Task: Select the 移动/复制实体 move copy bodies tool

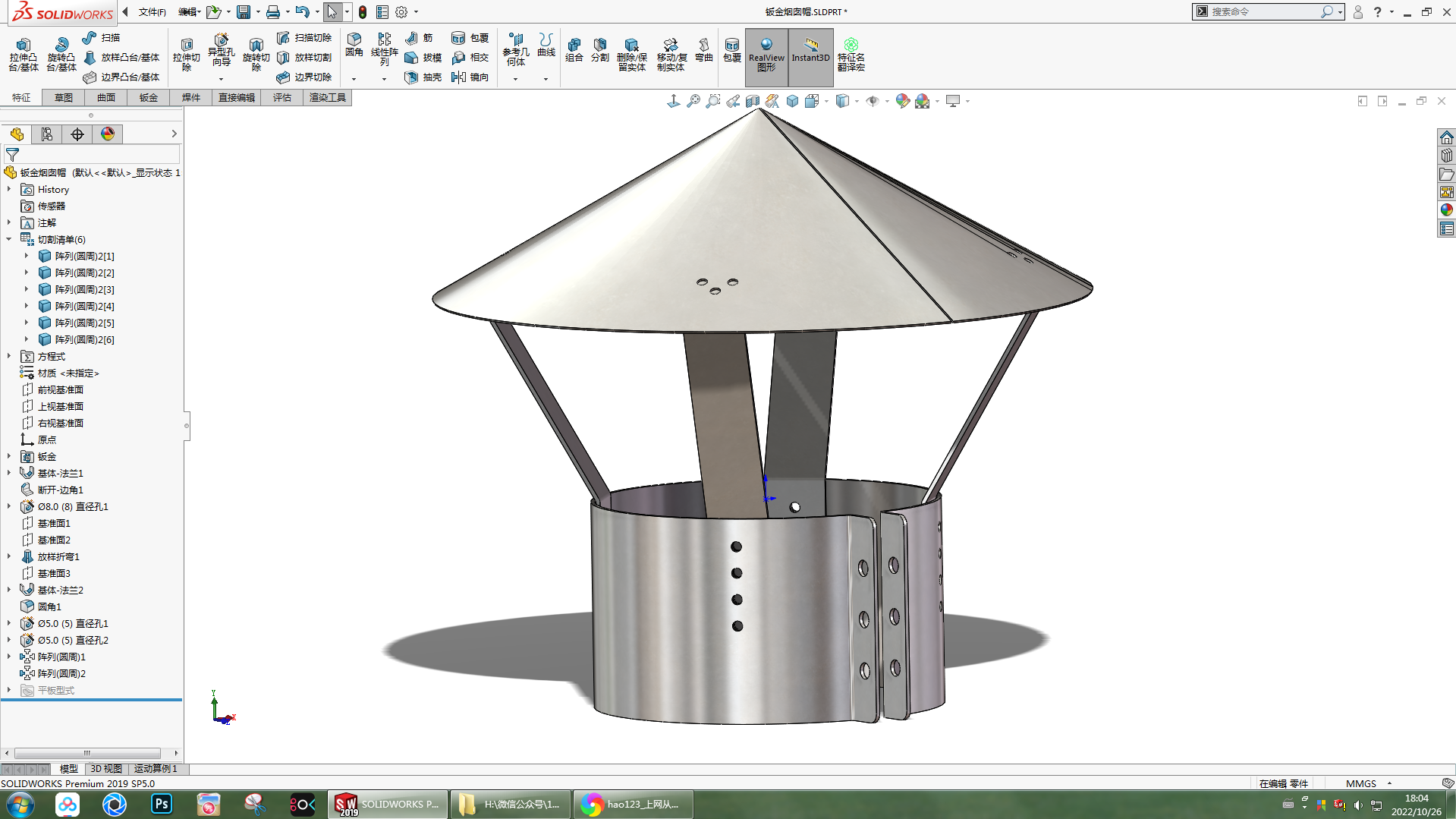Action: [671, 54]
